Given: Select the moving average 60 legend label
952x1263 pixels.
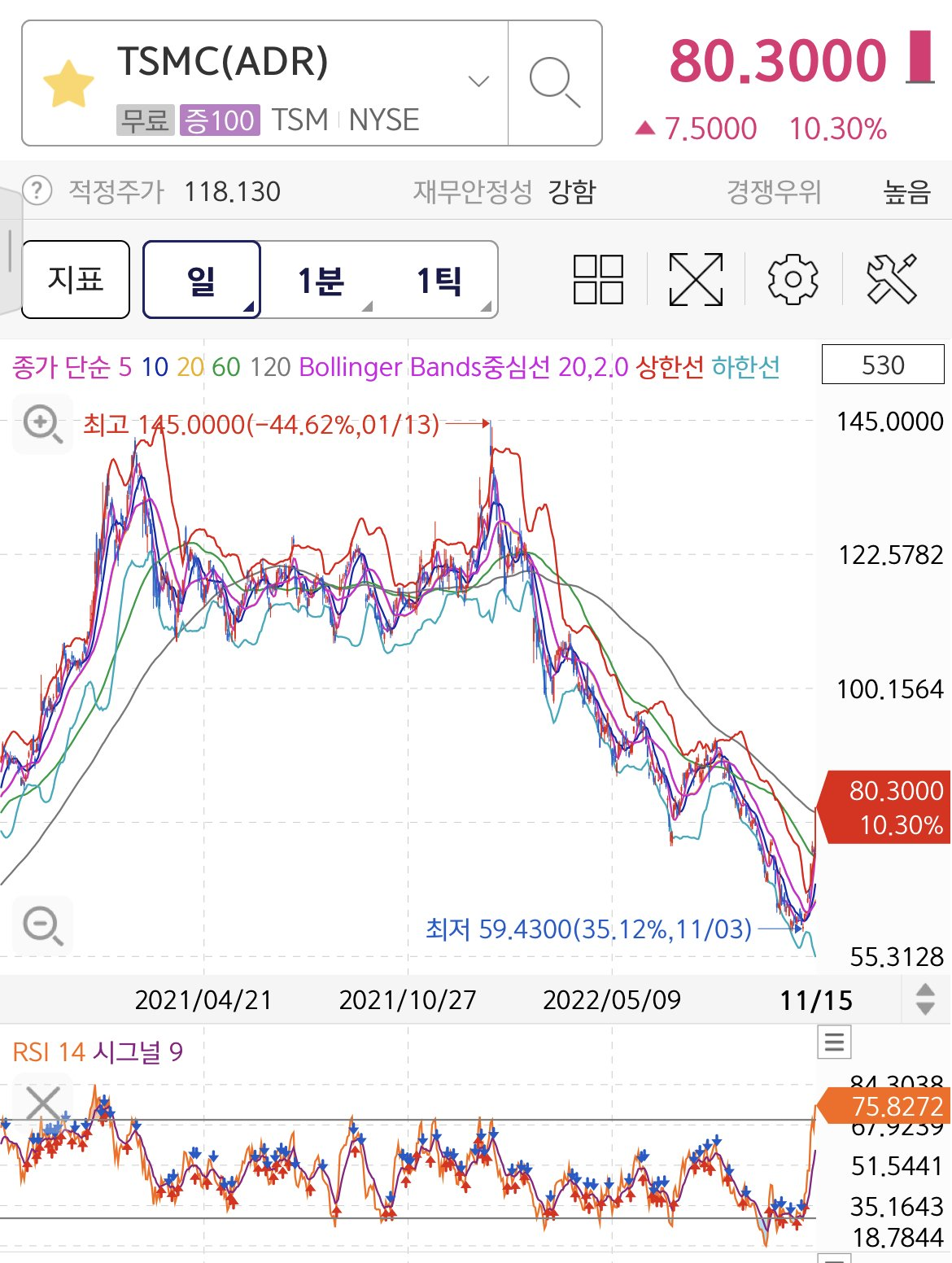Looking at the screenshot, I should (x=226, y=367).
